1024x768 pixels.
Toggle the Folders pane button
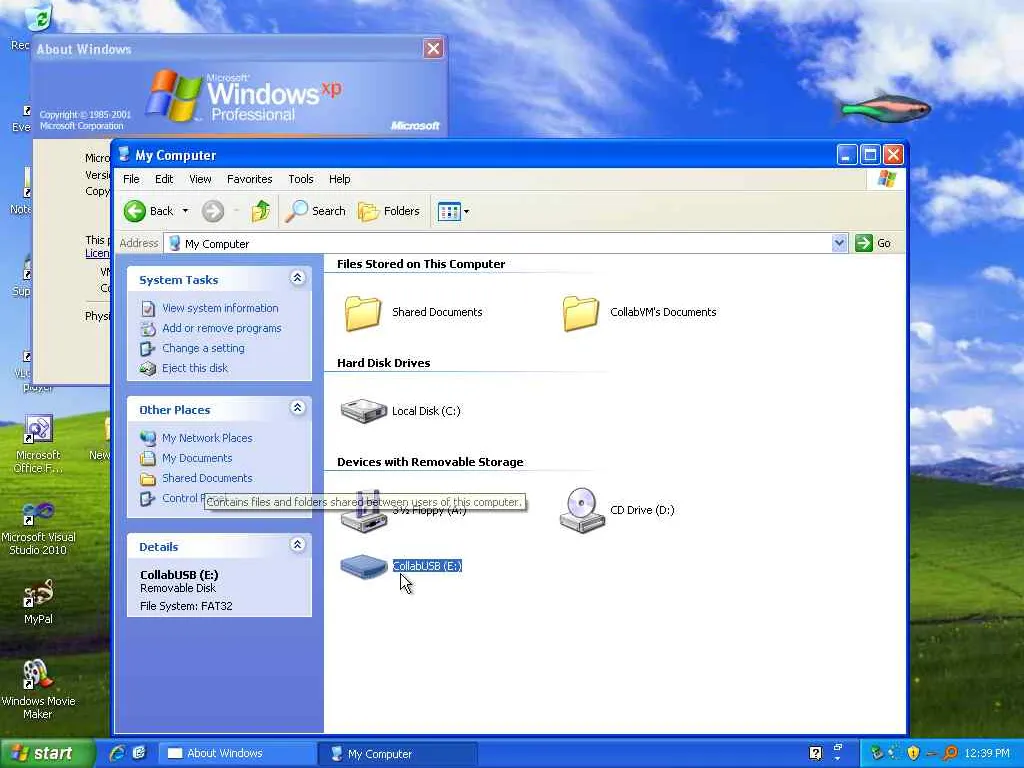pyautogui.click(x=389, y=211)
